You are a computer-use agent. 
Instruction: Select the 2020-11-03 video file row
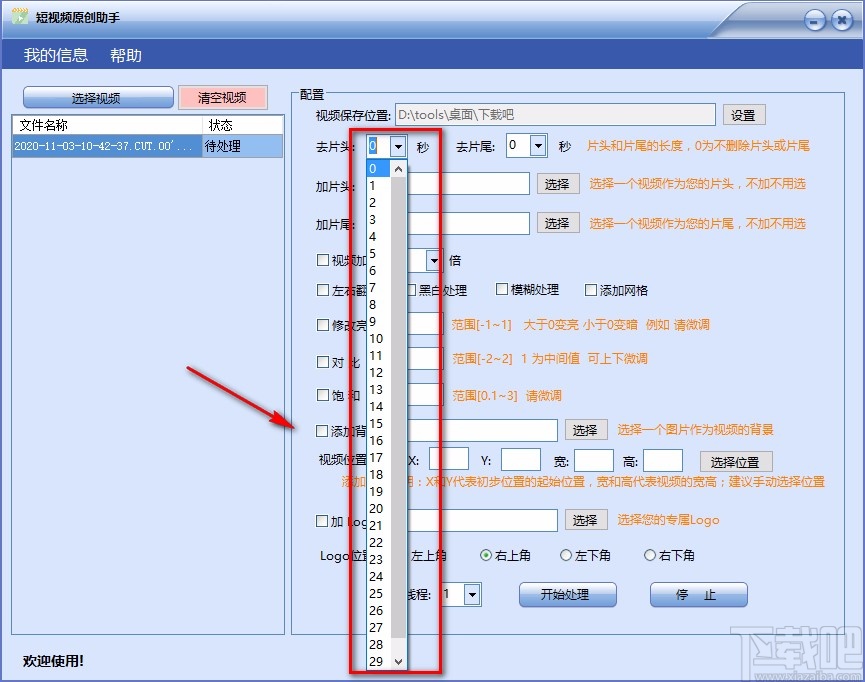(x=147, y=146)
